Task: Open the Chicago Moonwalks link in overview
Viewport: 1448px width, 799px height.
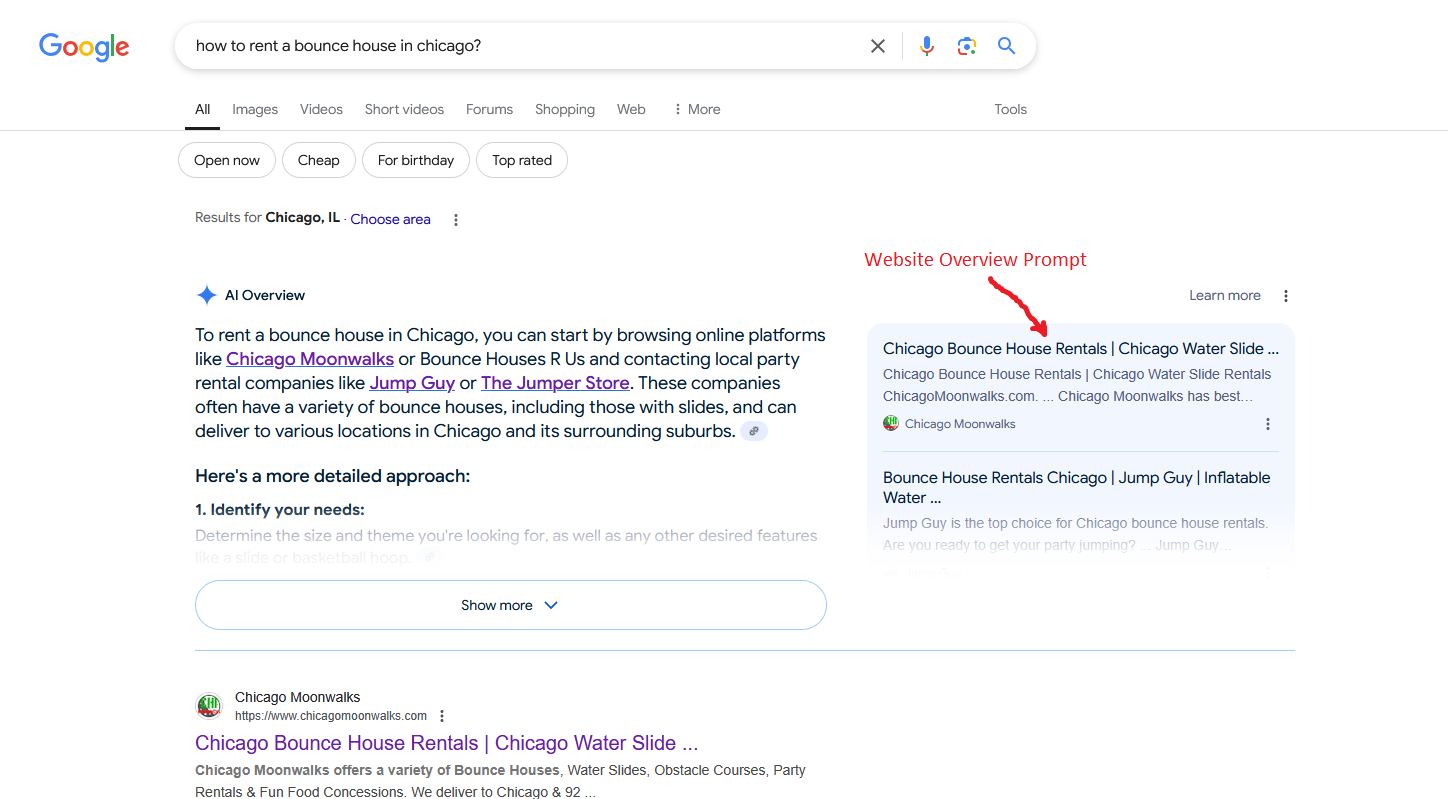Action: [310, 359]
